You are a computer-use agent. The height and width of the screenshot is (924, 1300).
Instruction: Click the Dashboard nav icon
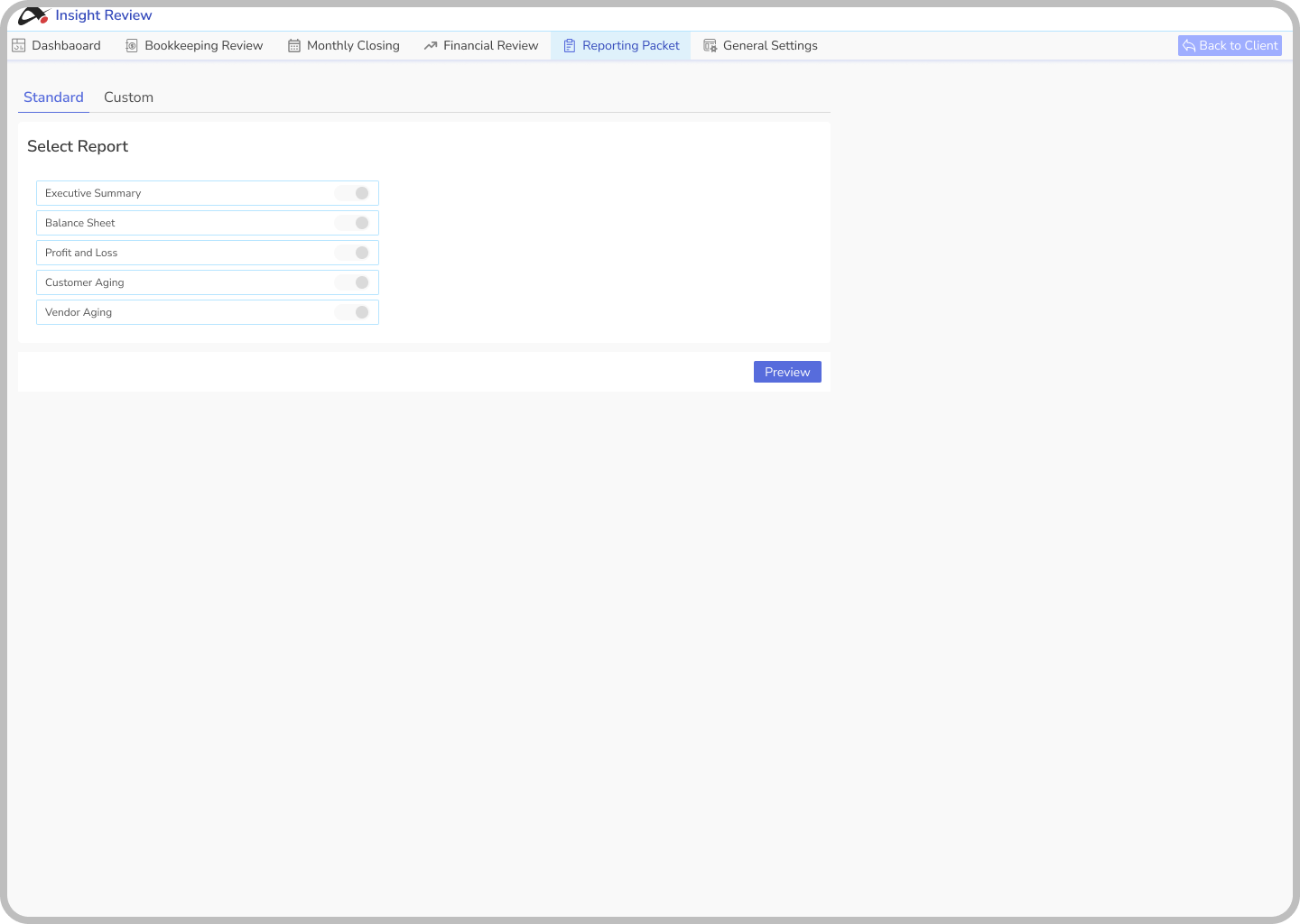coord(19,45)
